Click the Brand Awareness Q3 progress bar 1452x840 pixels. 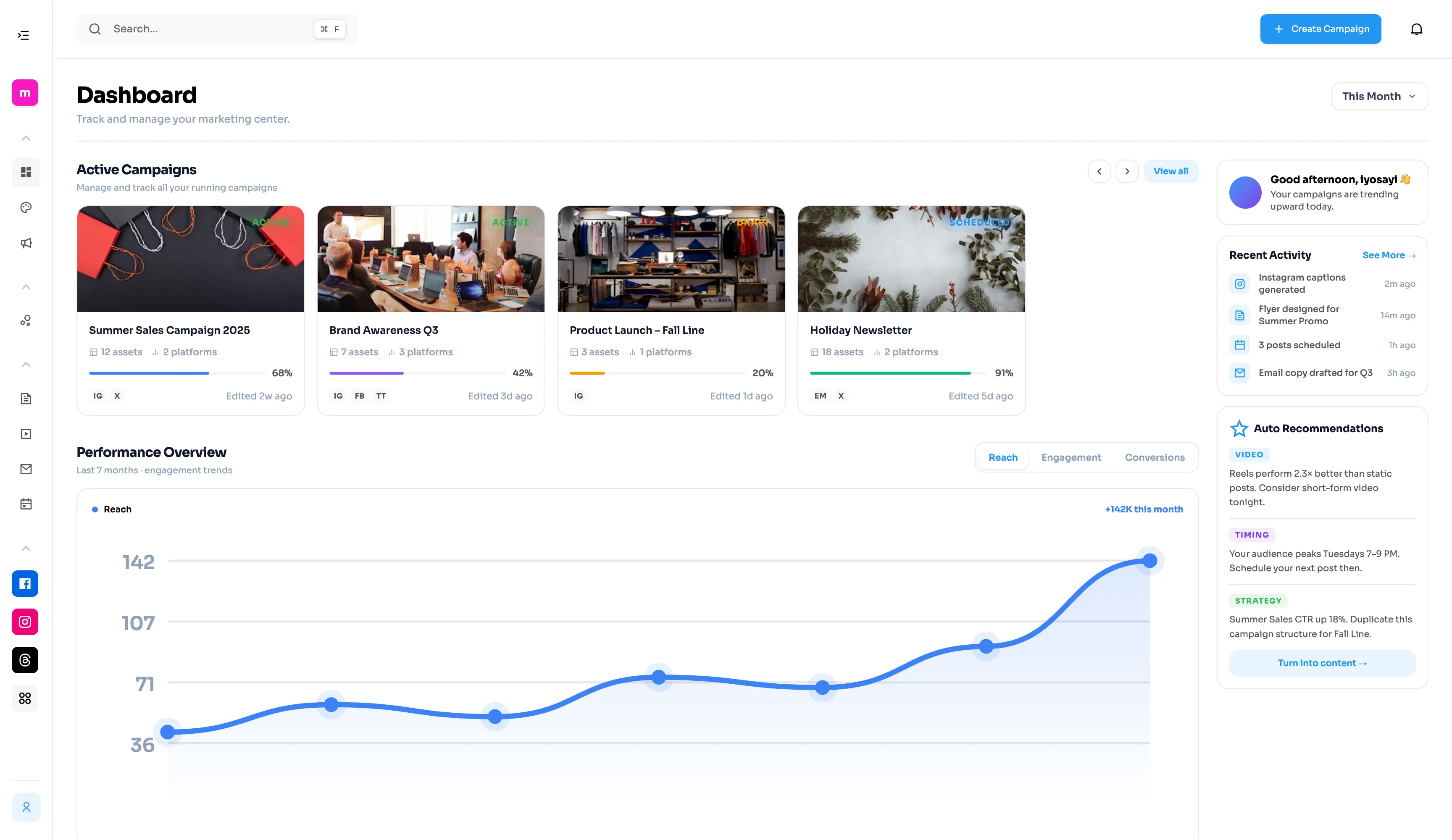[418, 373]
